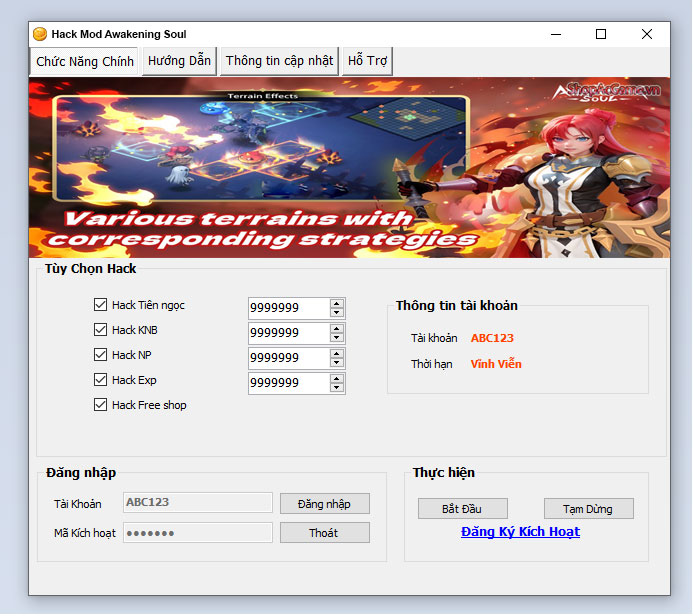Click the gold coin app icon in title bar
The width and height of the screenshot is (693, 616).
point(40,34)
